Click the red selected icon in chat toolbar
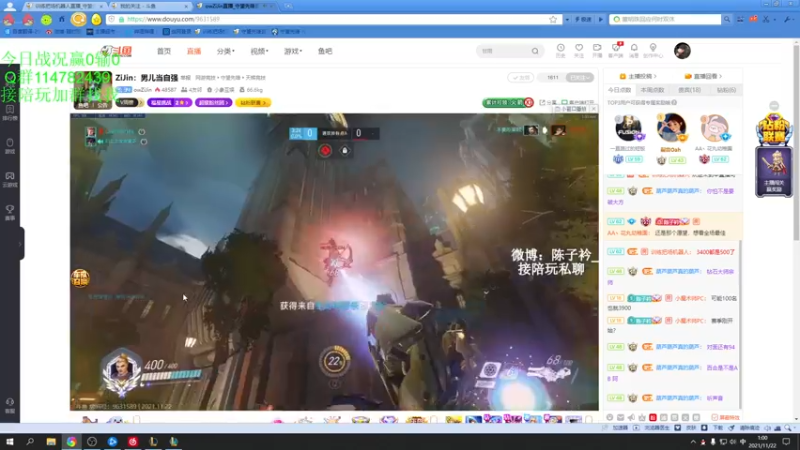The width and height of the screenshot is (800, 450). (653, 417)
